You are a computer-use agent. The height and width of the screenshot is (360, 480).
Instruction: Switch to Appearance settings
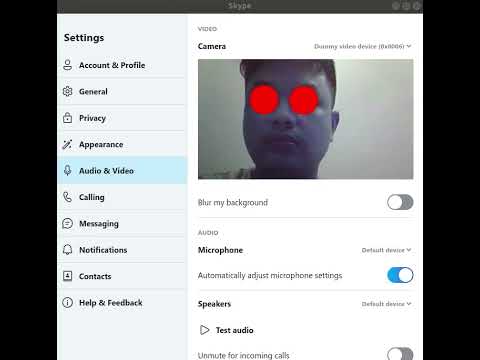click(x=122, y=144)
